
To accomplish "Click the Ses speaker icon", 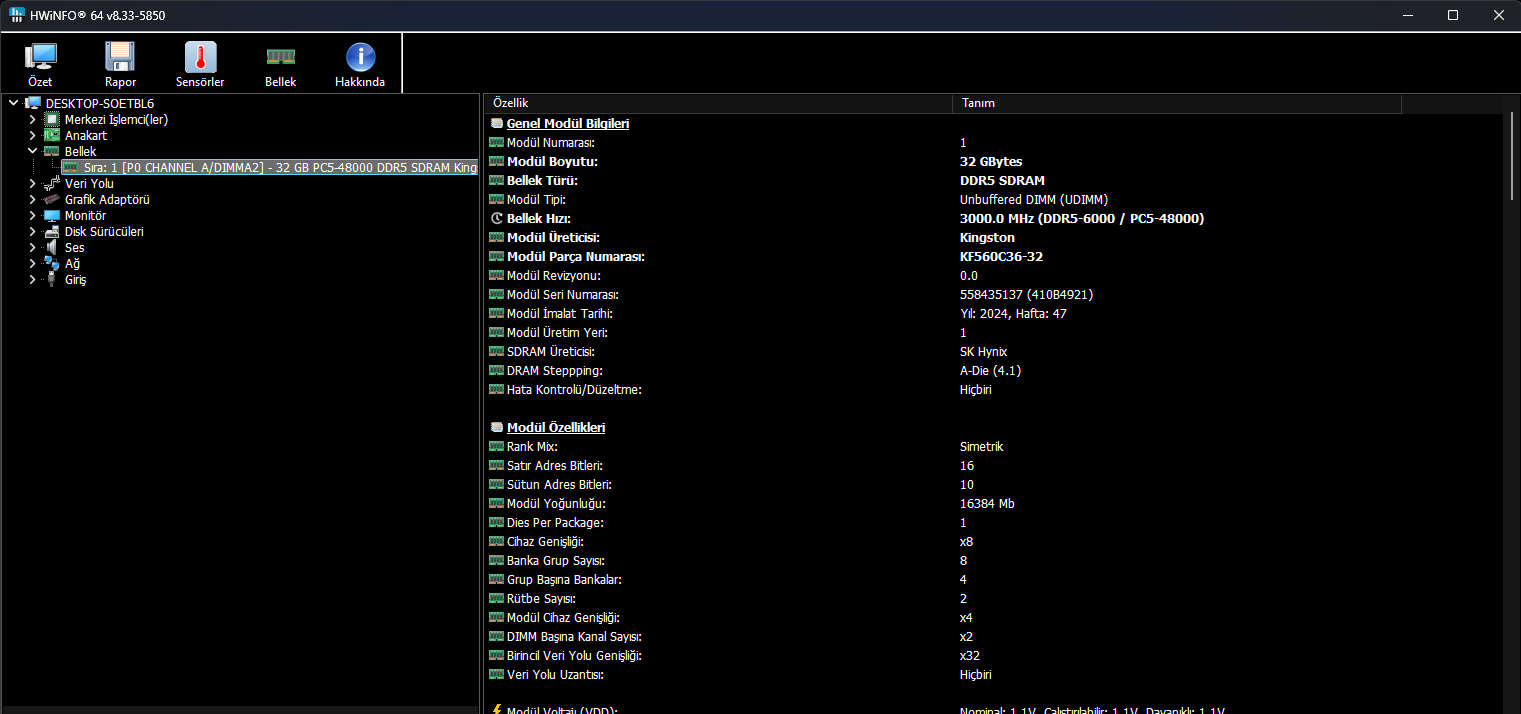I will [x=52, y=247].
